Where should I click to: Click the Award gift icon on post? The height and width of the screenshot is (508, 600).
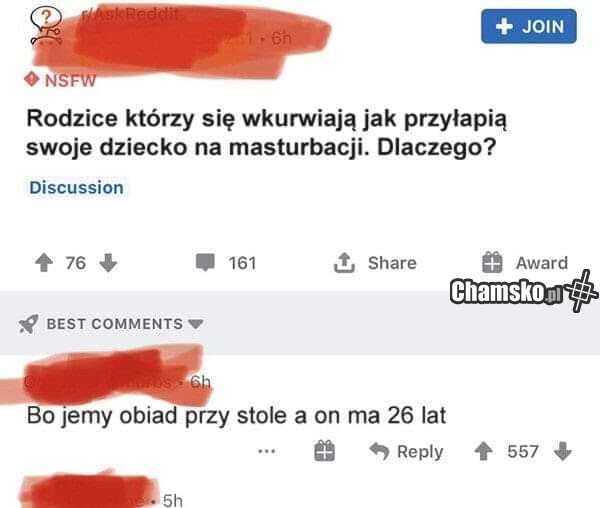pyautogui.click(x=492, y=262)
